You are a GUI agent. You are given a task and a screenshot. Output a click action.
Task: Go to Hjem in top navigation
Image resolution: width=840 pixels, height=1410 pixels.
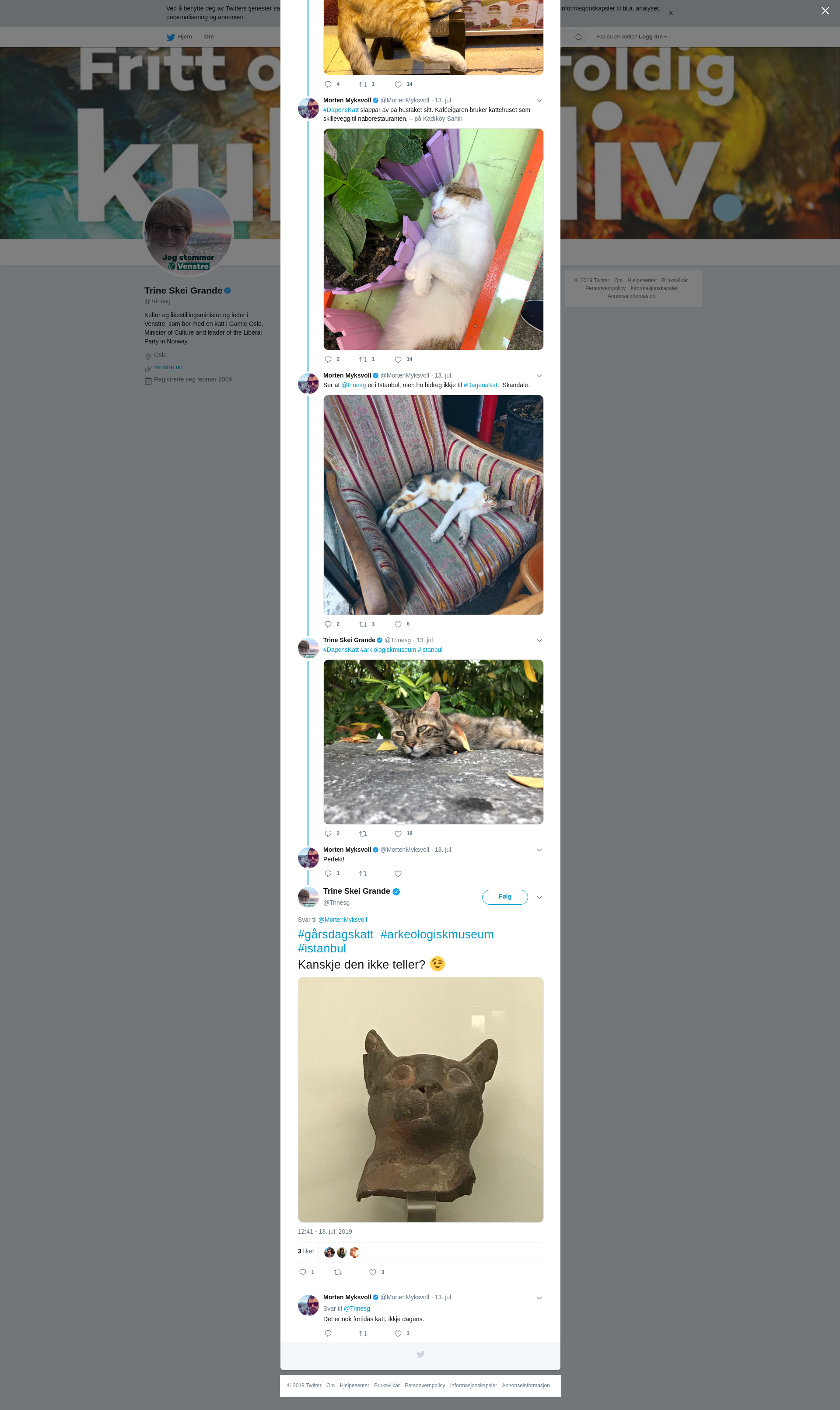pos(185,37)
